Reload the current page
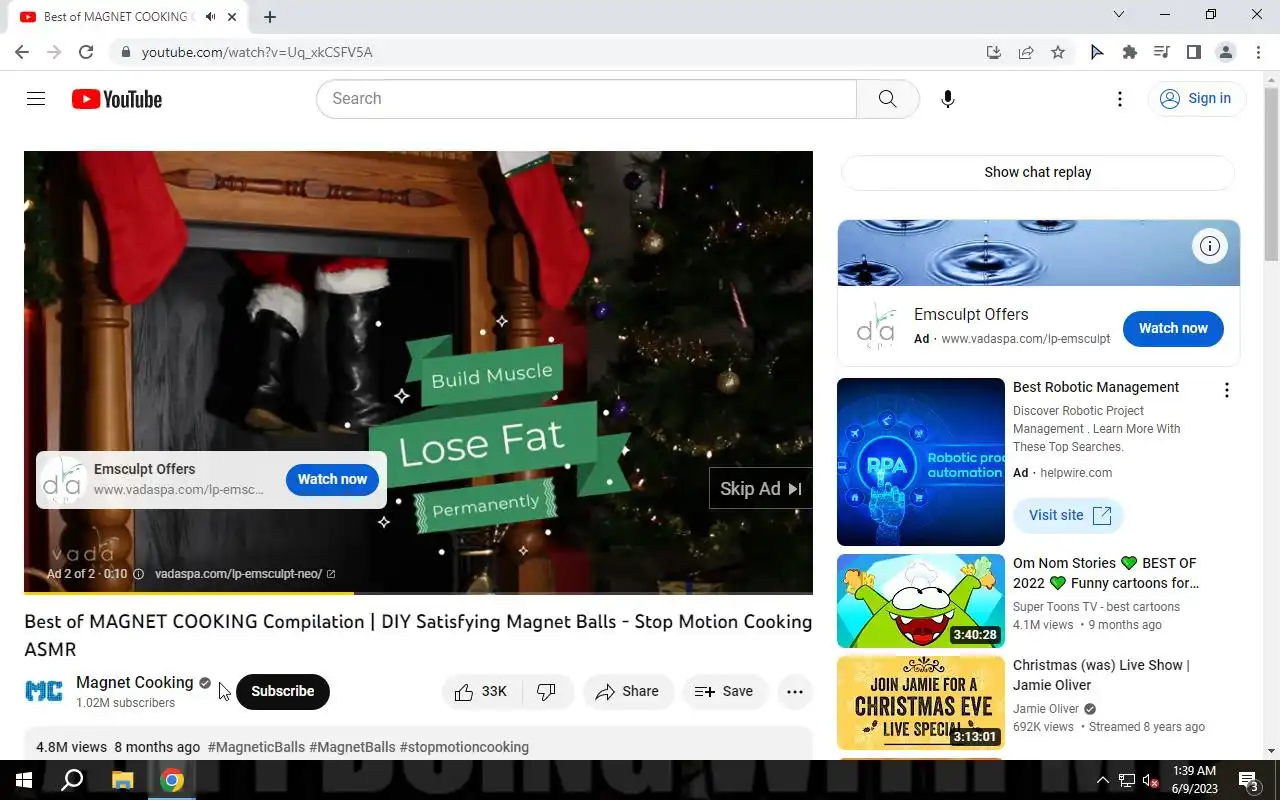1280x800 pixels. (x=86, y=52)
